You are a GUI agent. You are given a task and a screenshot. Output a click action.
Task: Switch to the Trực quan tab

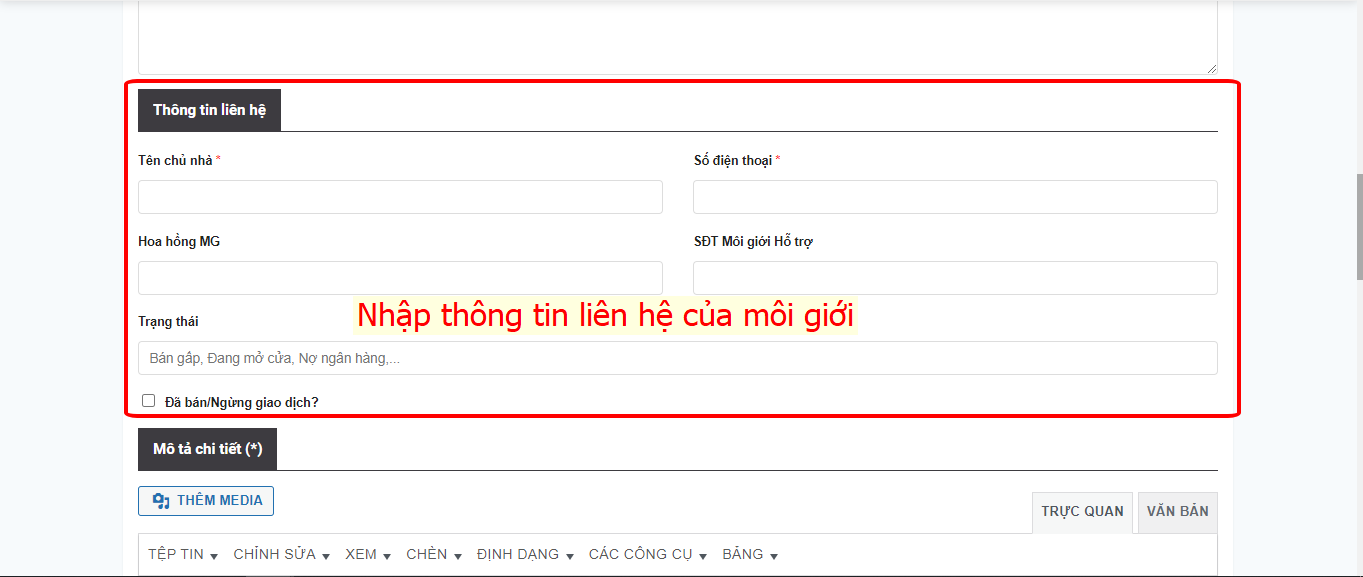coord(1082,512)
